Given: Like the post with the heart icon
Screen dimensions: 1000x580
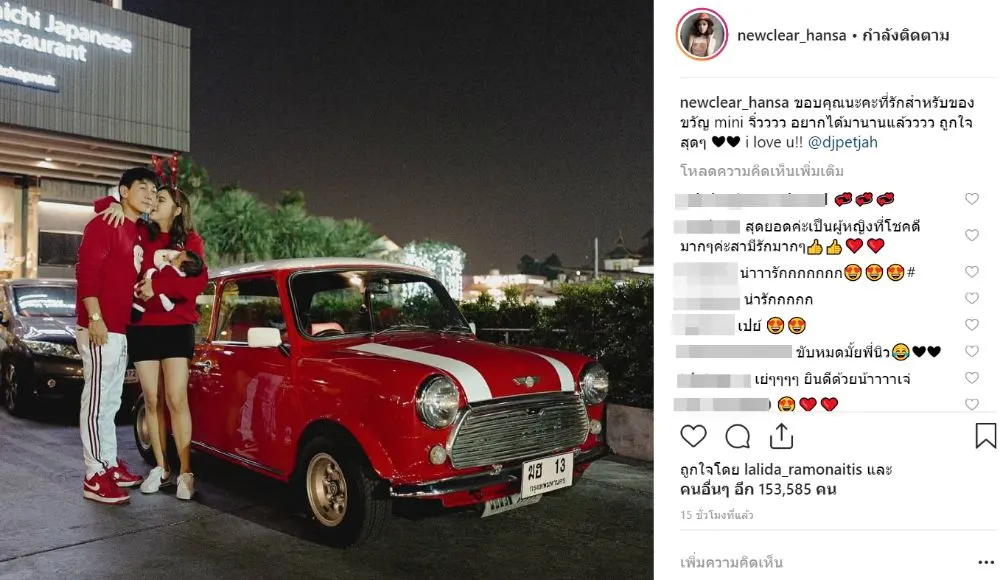Looking at the screenshot, I should tap(693, 436).
